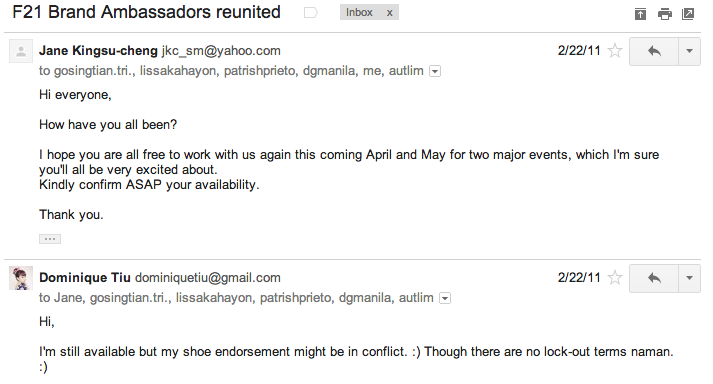Screen dimensions: 713x384
Task: Expand trimmed content ellipsis button
Action: click(x=50, y=239)
